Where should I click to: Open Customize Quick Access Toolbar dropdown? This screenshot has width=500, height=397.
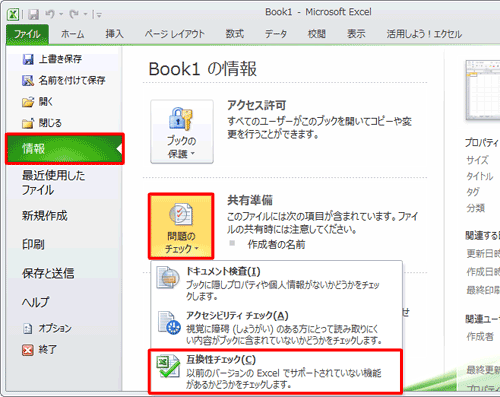click(x=98, y=14)
